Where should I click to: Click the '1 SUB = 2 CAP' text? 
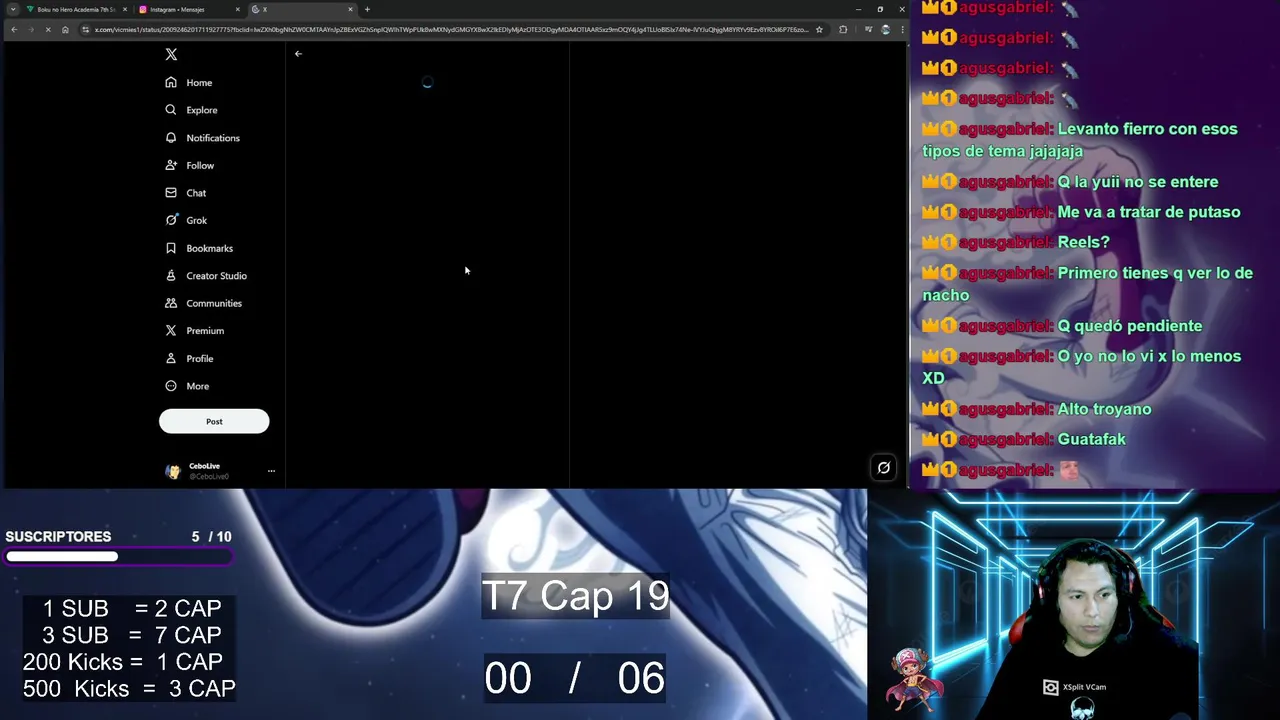click(x=131, y=608)
